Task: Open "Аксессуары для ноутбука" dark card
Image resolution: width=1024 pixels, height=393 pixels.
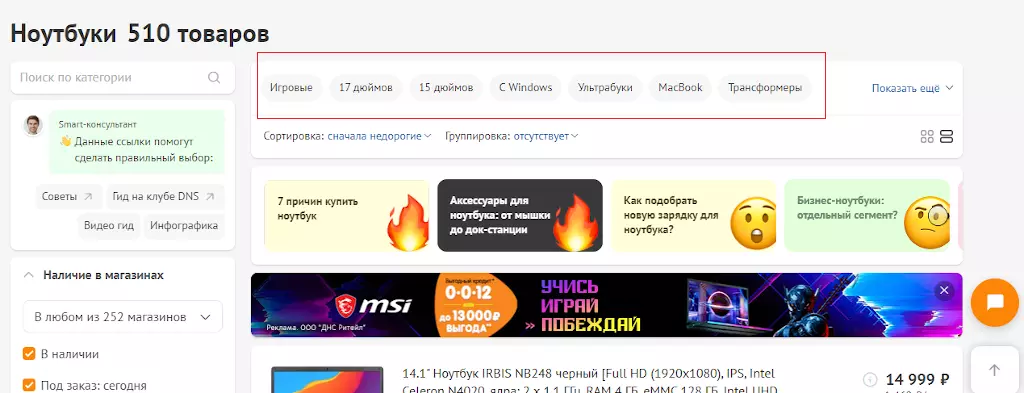Action: pyautogui.click(x=520, y=215)
